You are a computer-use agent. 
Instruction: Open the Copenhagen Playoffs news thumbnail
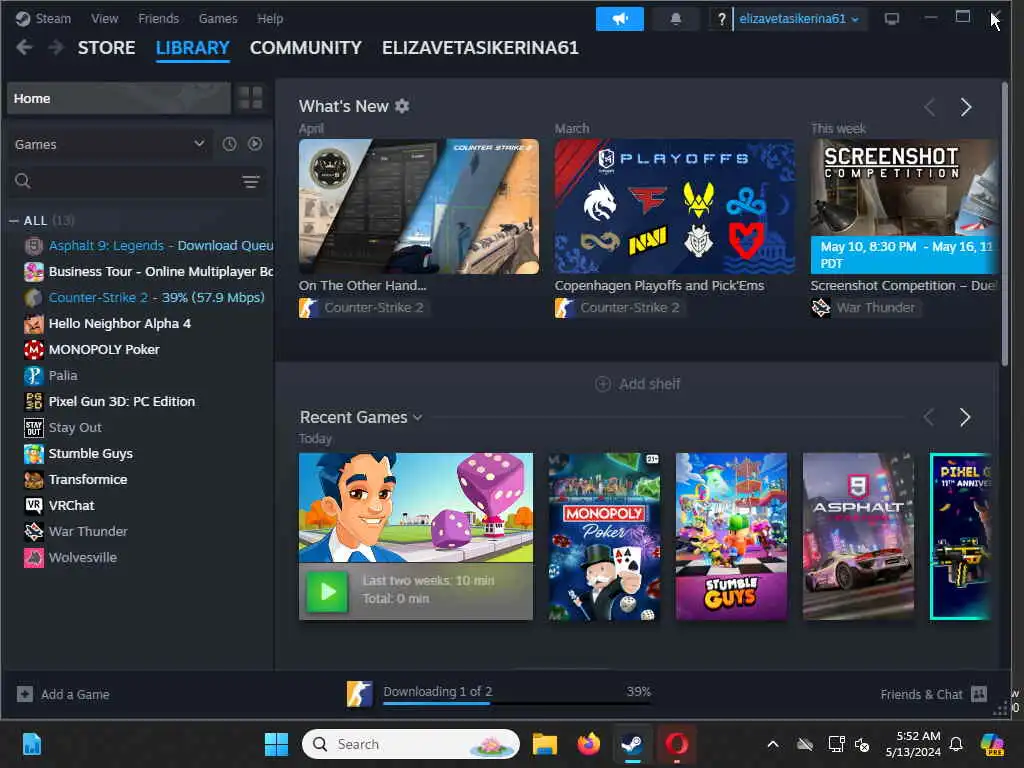coord(675,206)
